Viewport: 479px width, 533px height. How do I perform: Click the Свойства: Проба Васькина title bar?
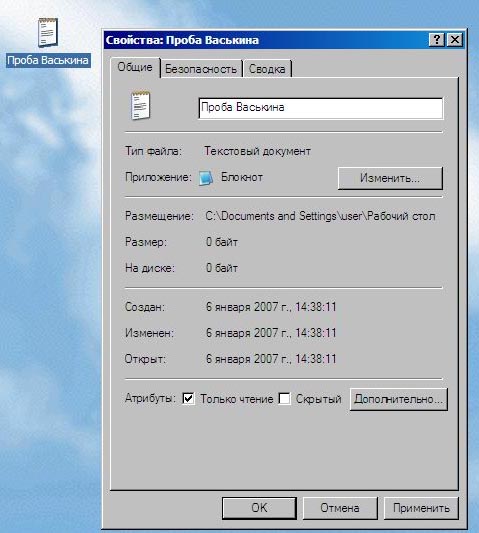(x=265, y=40)
